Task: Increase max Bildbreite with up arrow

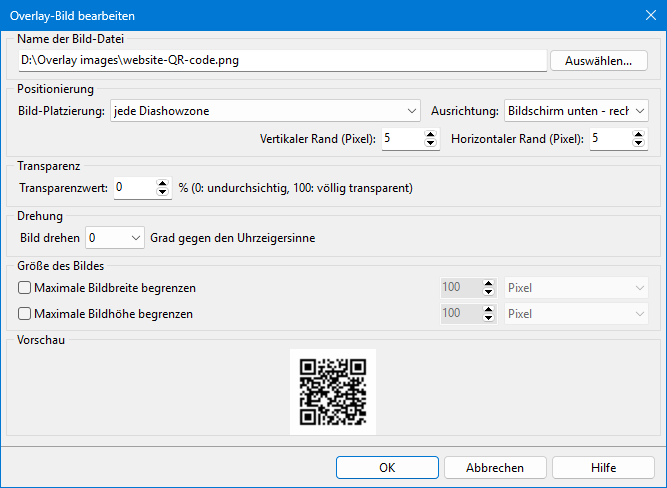Action: [x=488, y=283]
